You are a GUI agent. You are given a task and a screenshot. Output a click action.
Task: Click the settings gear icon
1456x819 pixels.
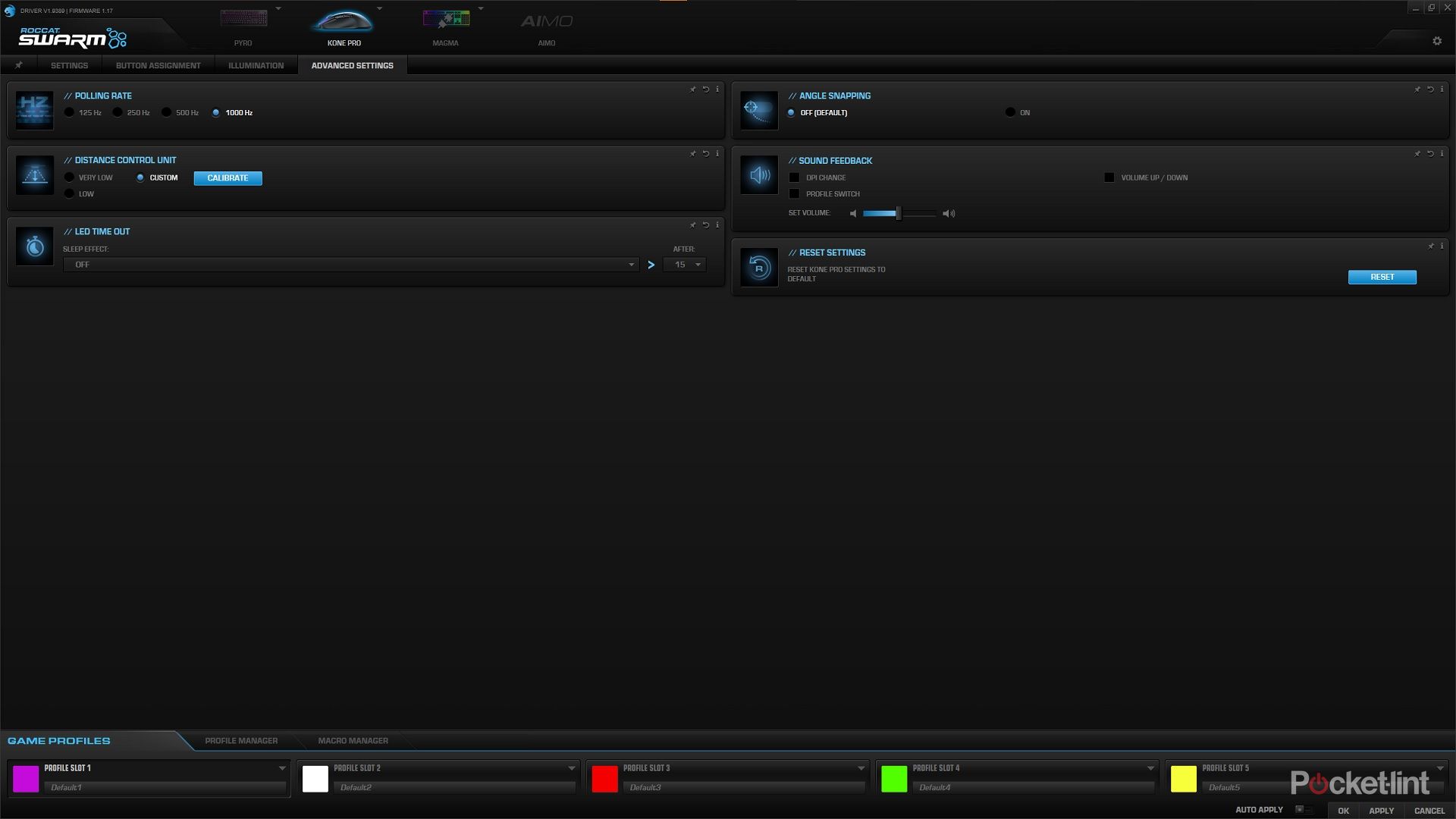point(1436,41)
